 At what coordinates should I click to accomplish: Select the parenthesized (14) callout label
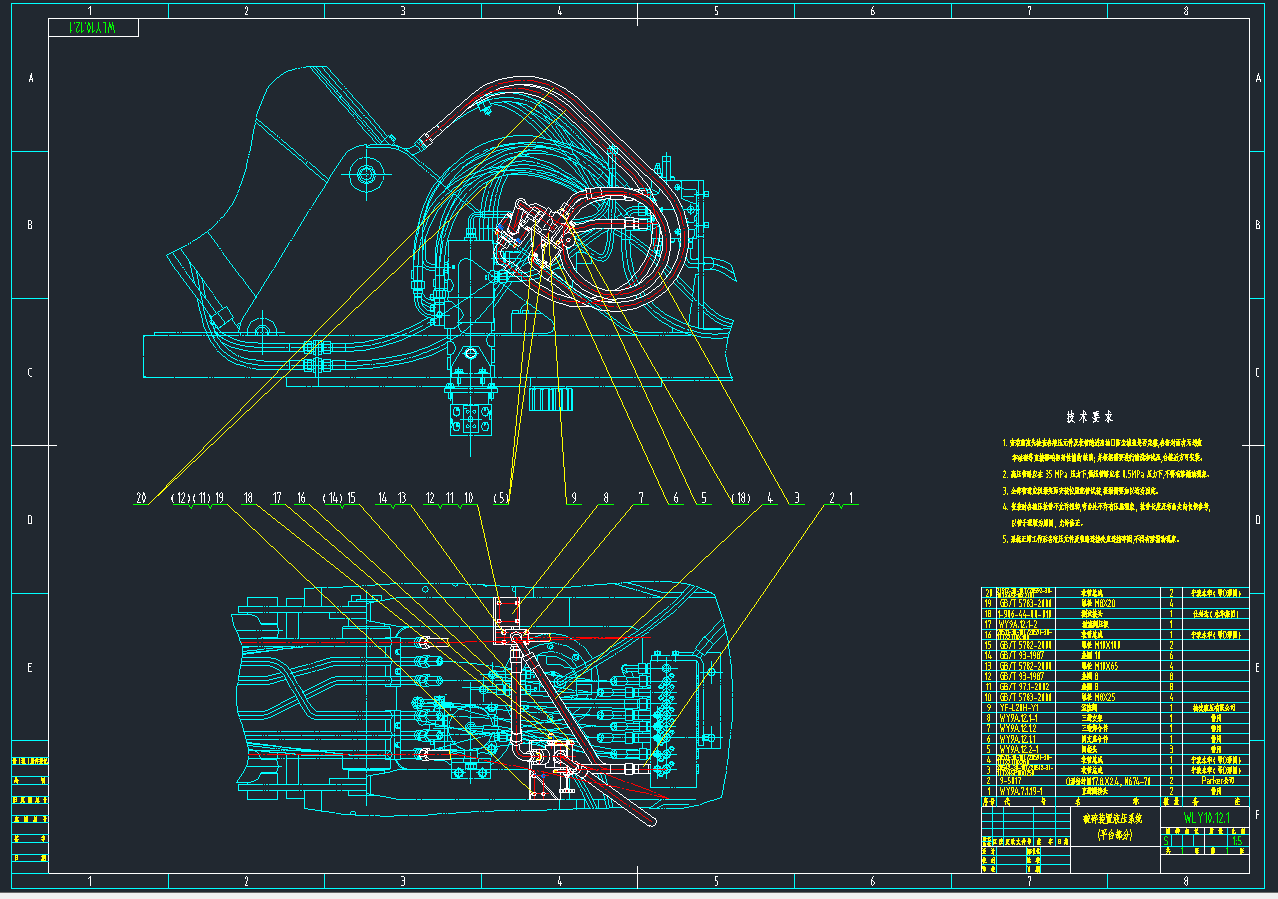pyautogui.click(x=333, y=498)
